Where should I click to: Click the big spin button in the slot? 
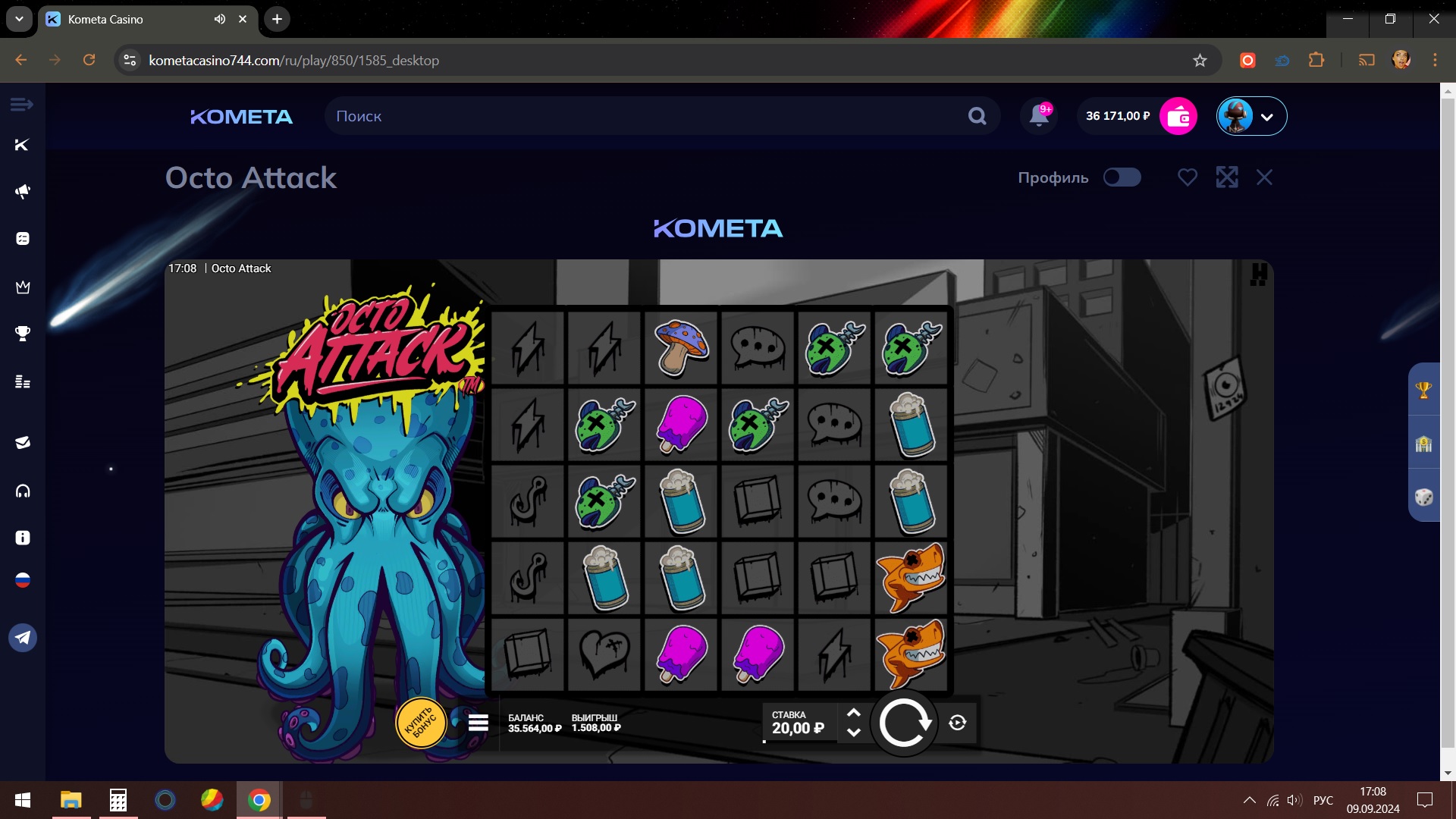(x=903, y=723)
